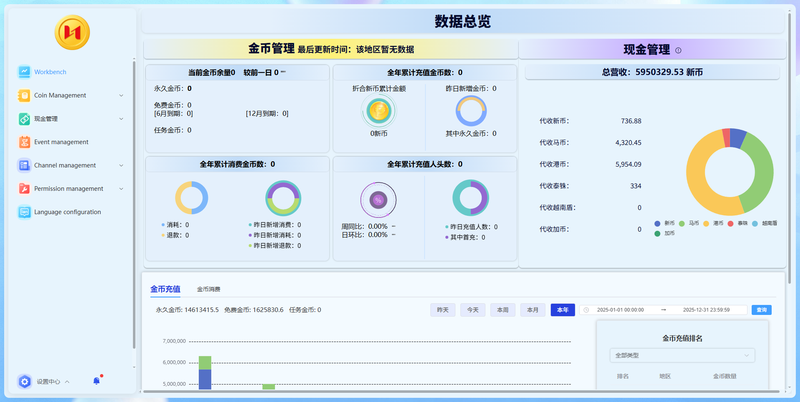
Task: Select the 金币充值 tab
Action: point(165,289)
